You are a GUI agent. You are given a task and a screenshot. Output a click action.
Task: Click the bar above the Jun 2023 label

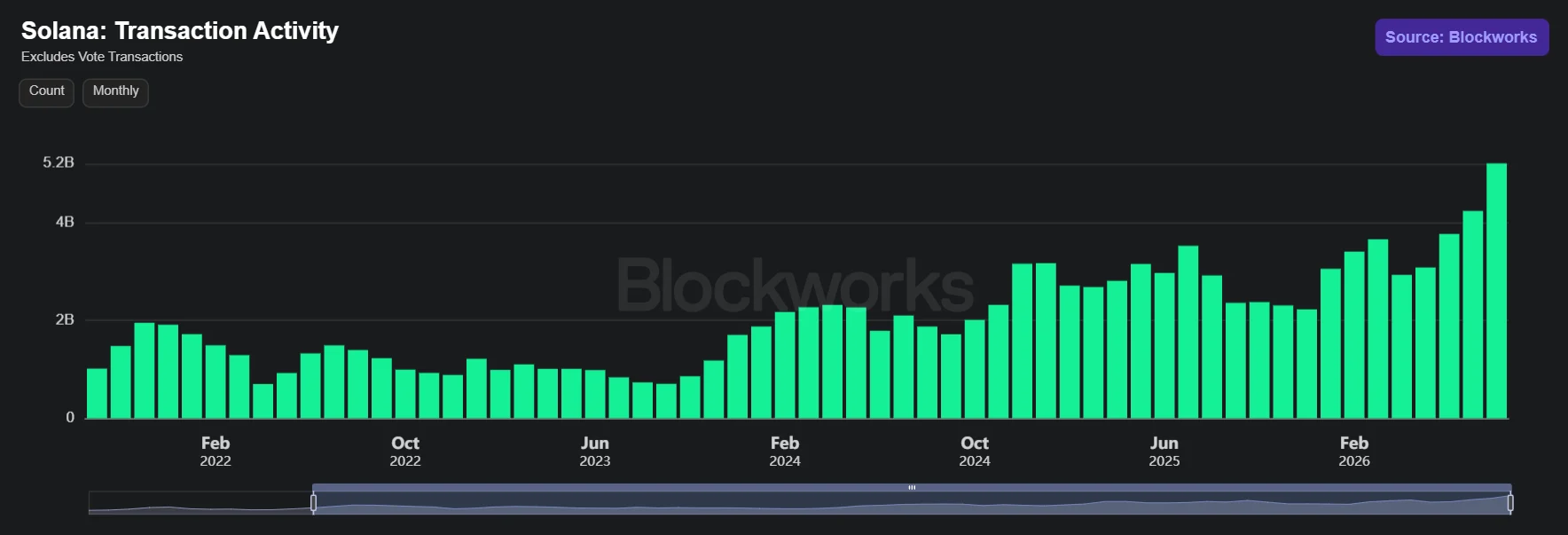595,394
